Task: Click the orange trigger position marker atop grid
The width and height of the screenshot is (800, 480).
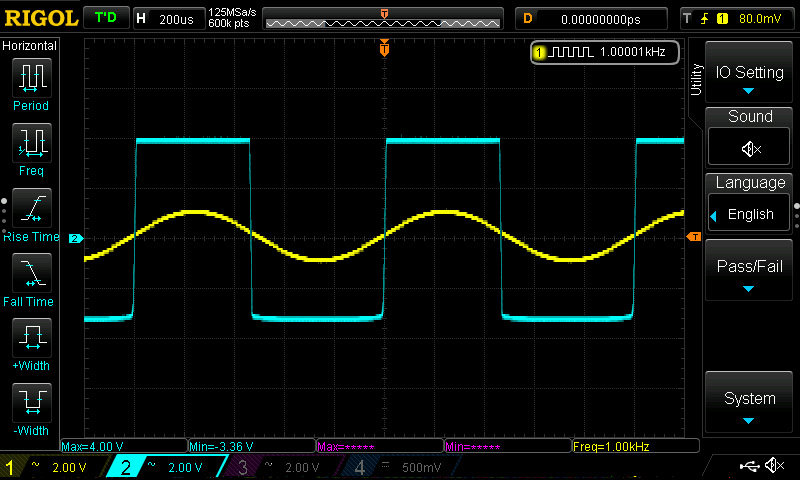Action: point(384,48)
